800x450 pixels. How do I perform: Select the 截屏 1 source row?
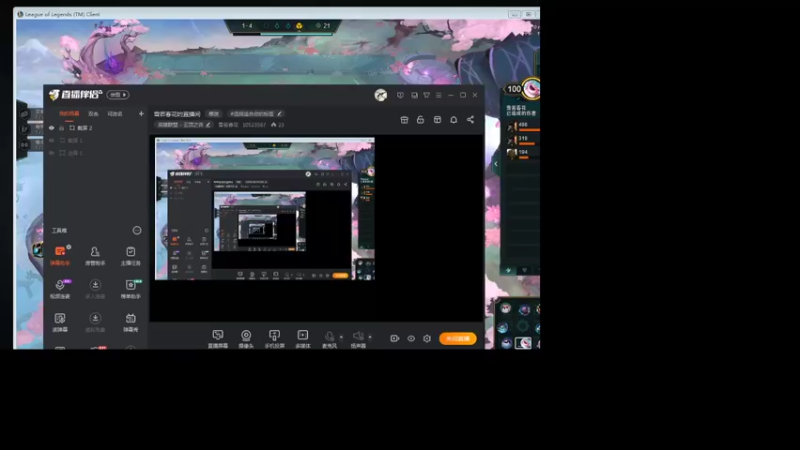click(x=96, y=140)
